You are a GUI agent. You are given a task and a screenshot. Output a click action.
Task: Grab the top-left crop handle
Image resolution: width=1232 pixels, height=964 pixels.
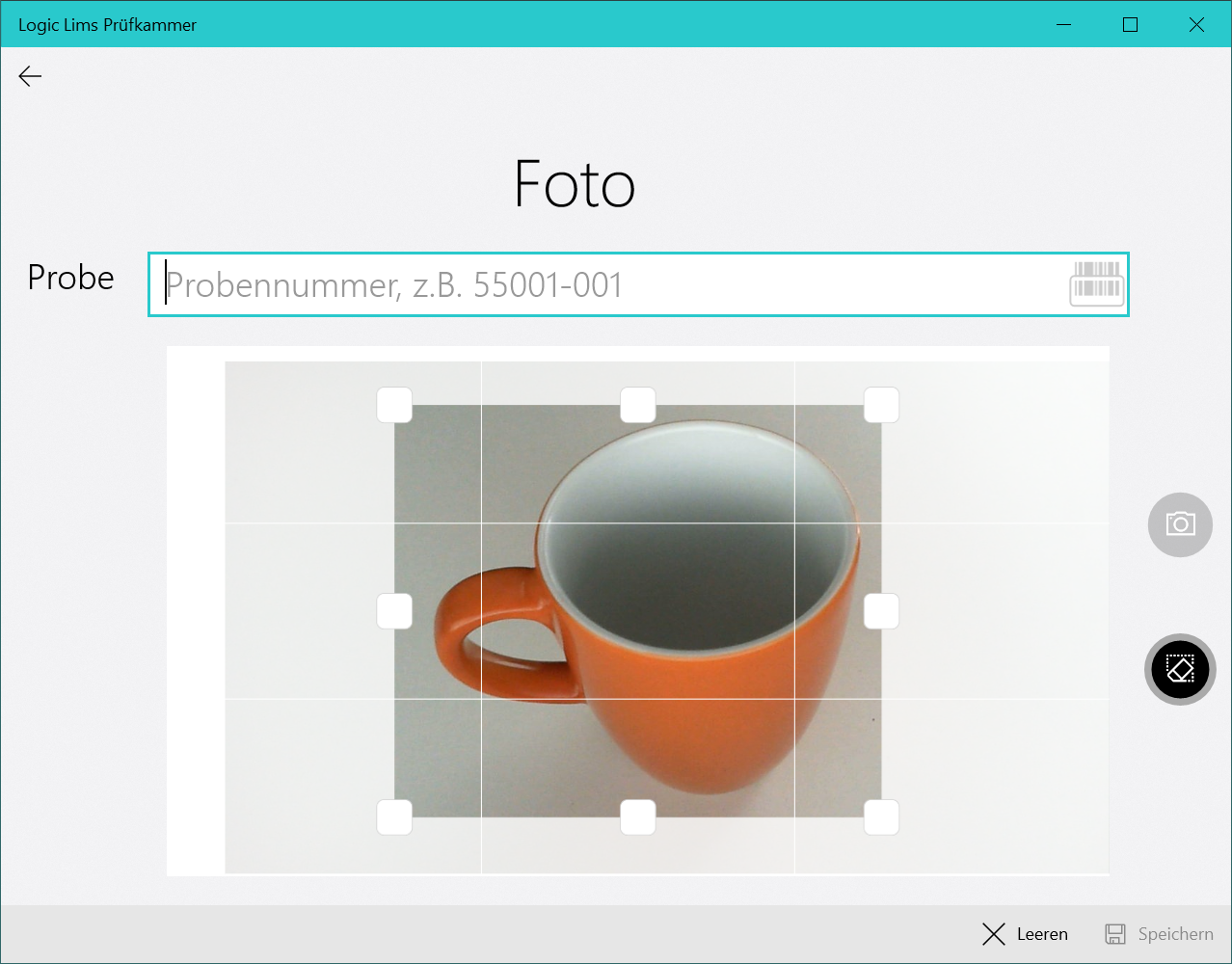pyautogui.click(x=394, y=405)
